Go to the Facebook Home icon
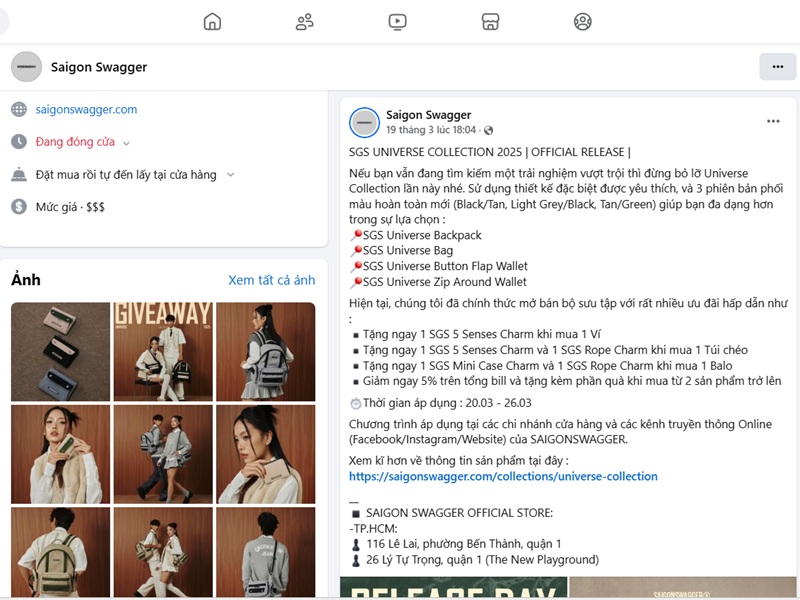The height and width of the screenshot is (600, 800). click(x=212, y=21)
